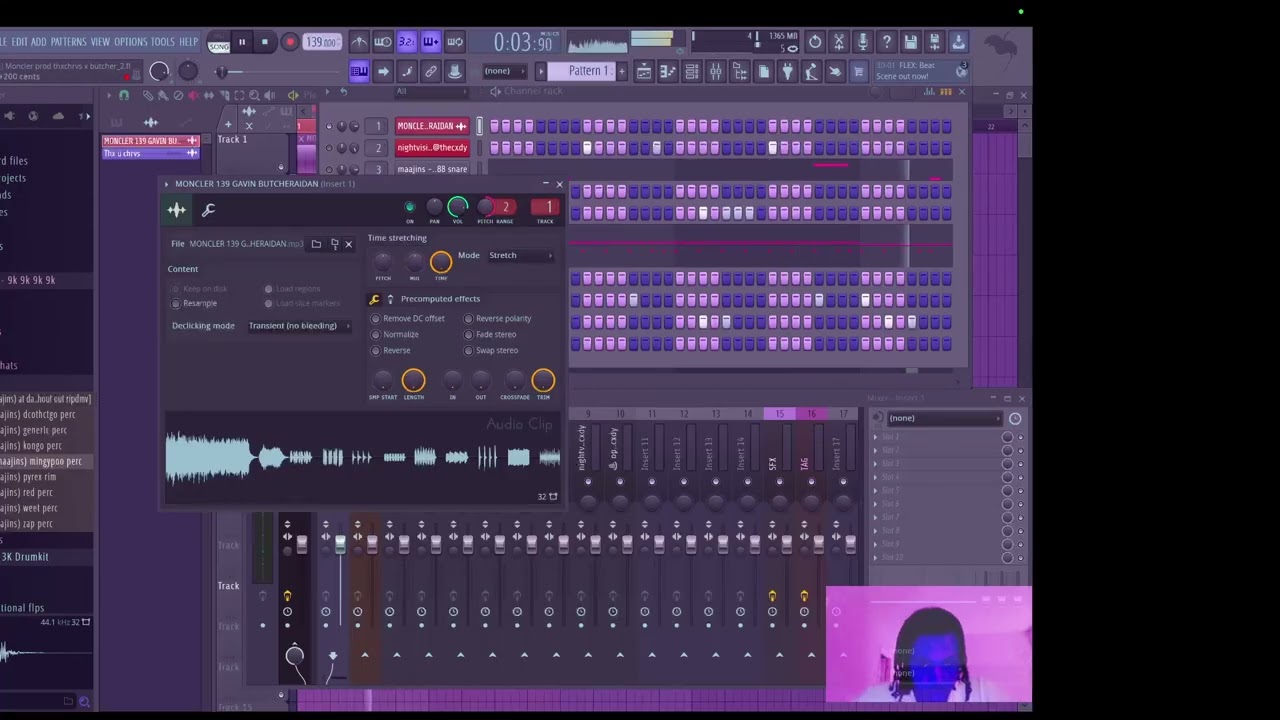The width and height of the screenshot is (1280, 720).
Task: Adjust the sampler VOL knob
Action: [458, 207]
